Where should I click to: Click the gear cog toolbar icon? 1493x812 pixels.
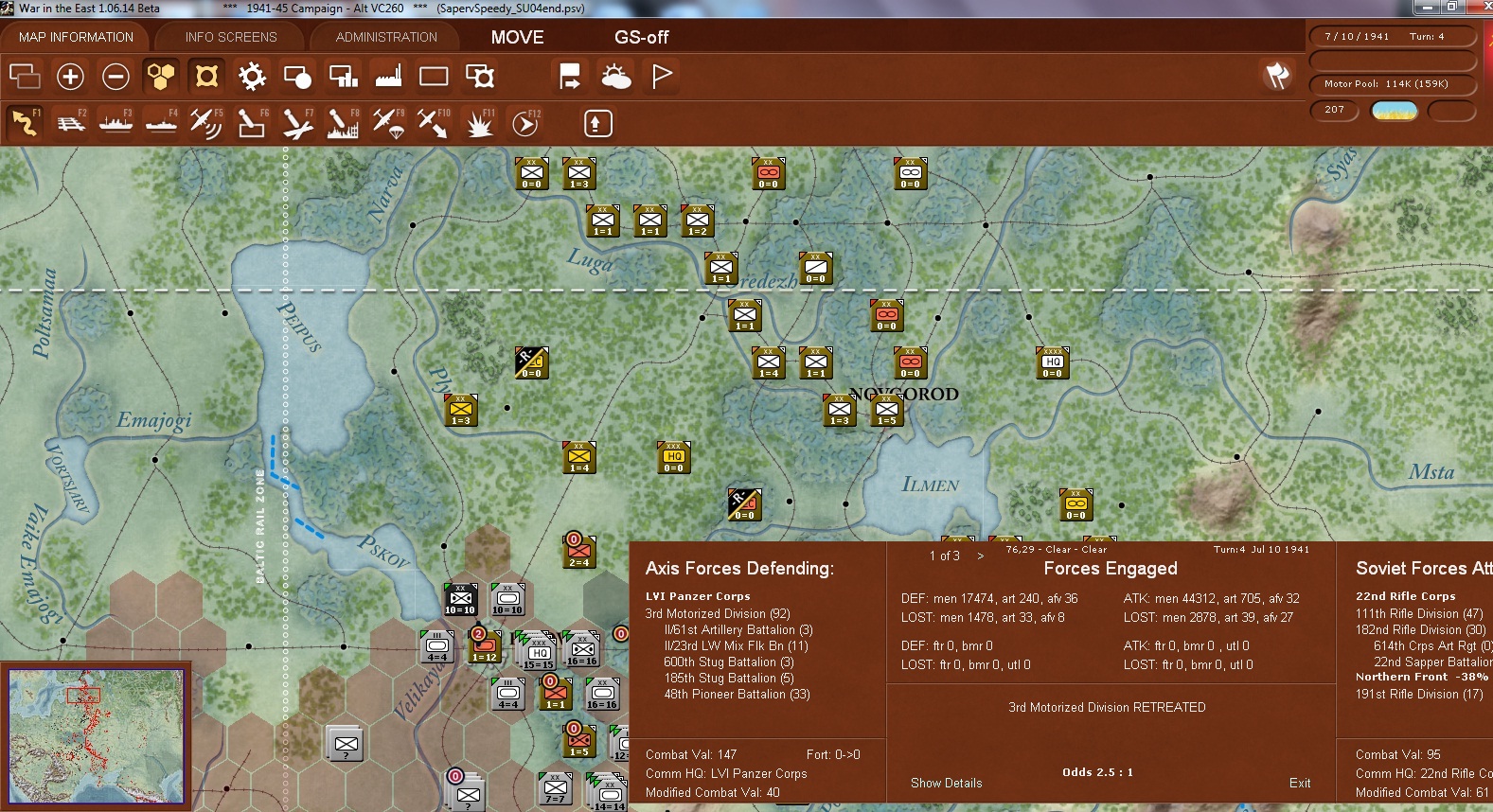(x=252, y=76)
